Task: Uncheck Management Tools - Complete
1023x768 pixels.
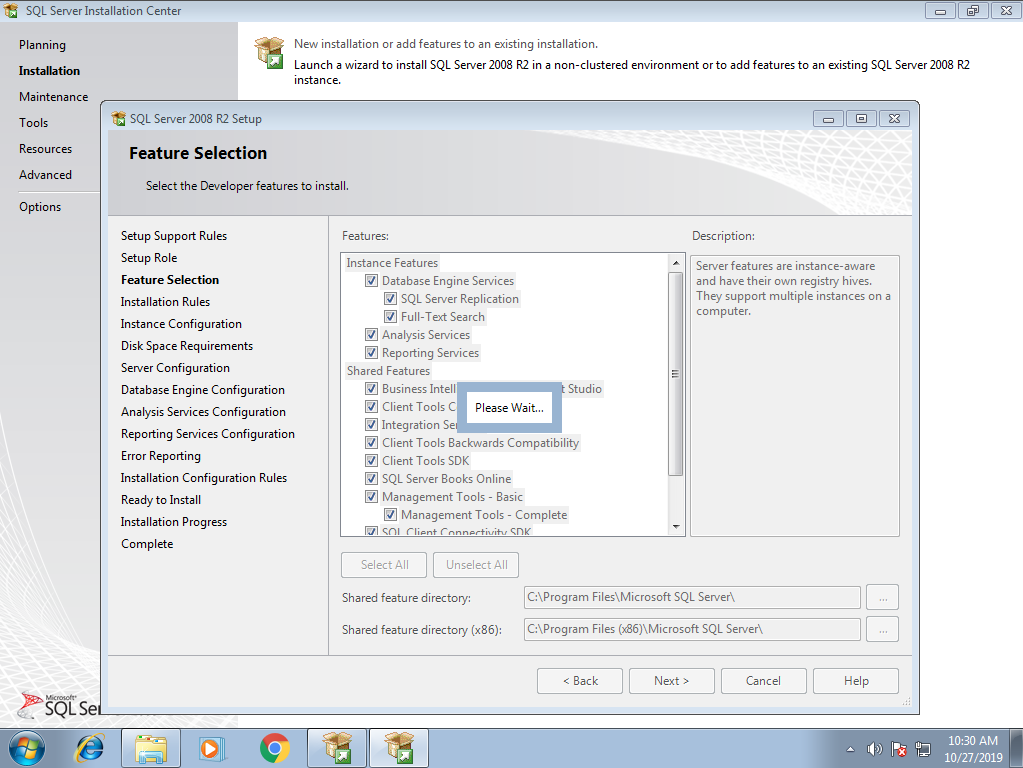Action: (390, 515)
